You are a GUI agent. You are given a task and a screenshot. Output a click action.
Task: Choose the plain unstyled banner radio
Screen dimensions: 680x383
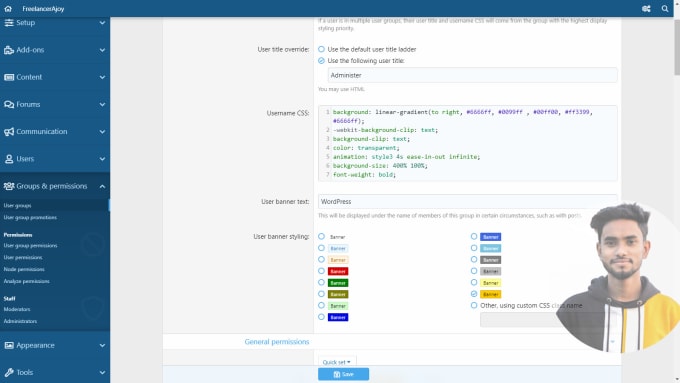click(321, 236)
